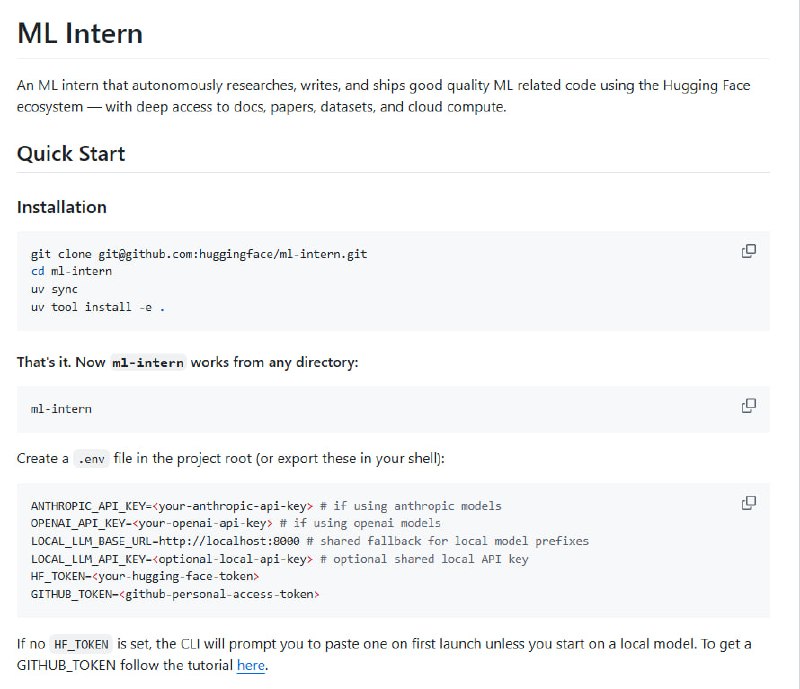The height and width of the screenshot is (689, 800).
Task: Open the GITHUB_TOKEN tutorial 'here' link
Action: (x=251, y=665)
